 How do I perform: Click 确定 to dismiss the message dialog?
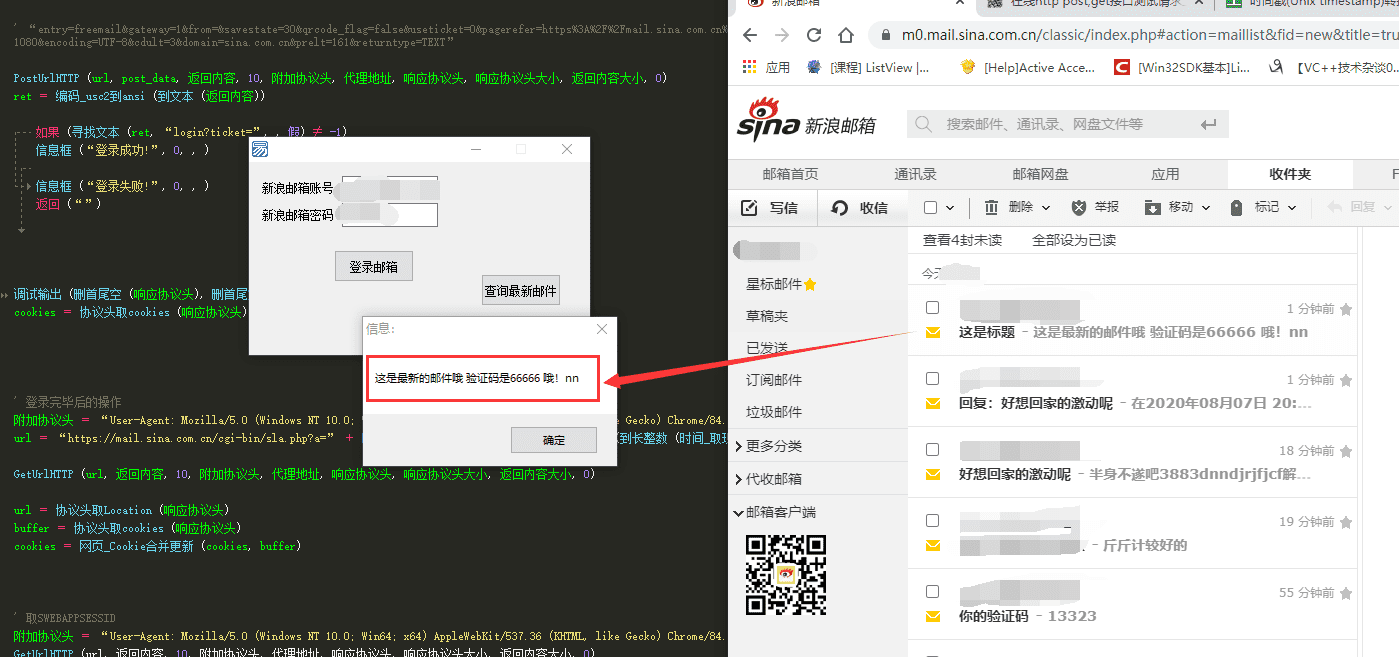coord(553,440)
